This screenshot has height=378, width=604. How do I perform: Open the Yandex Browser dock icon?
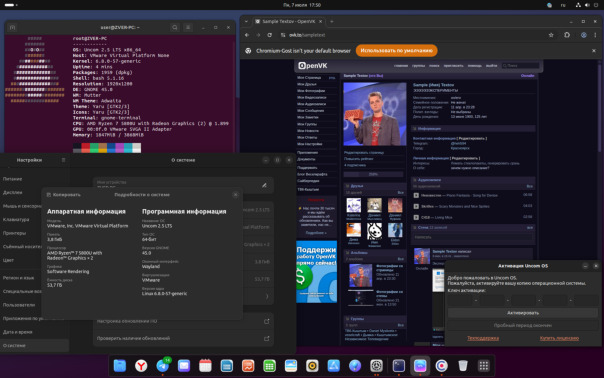[141, 365]
